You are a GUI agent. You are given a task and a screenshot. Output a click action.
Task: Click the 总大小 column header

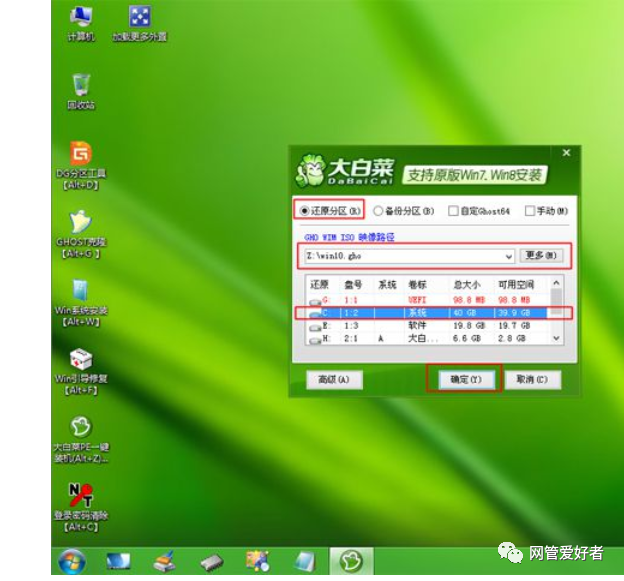[x=467, y=285]
